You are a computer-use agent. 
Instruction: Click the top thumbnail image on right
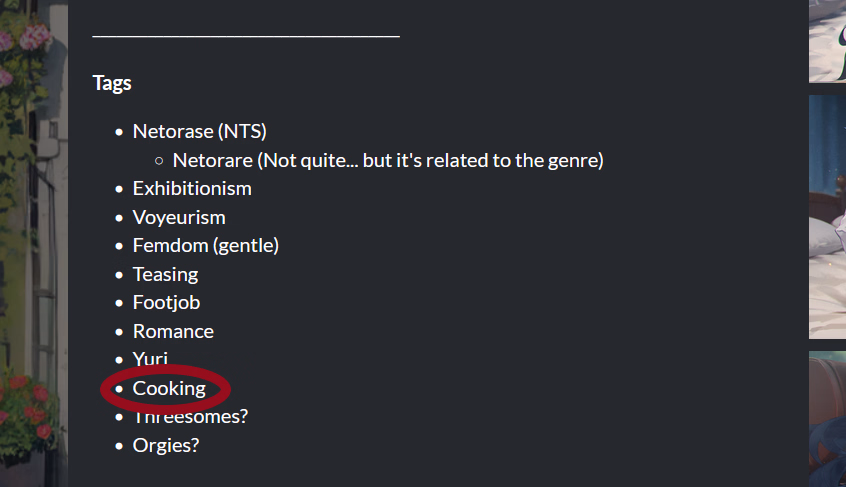point(827,41)
